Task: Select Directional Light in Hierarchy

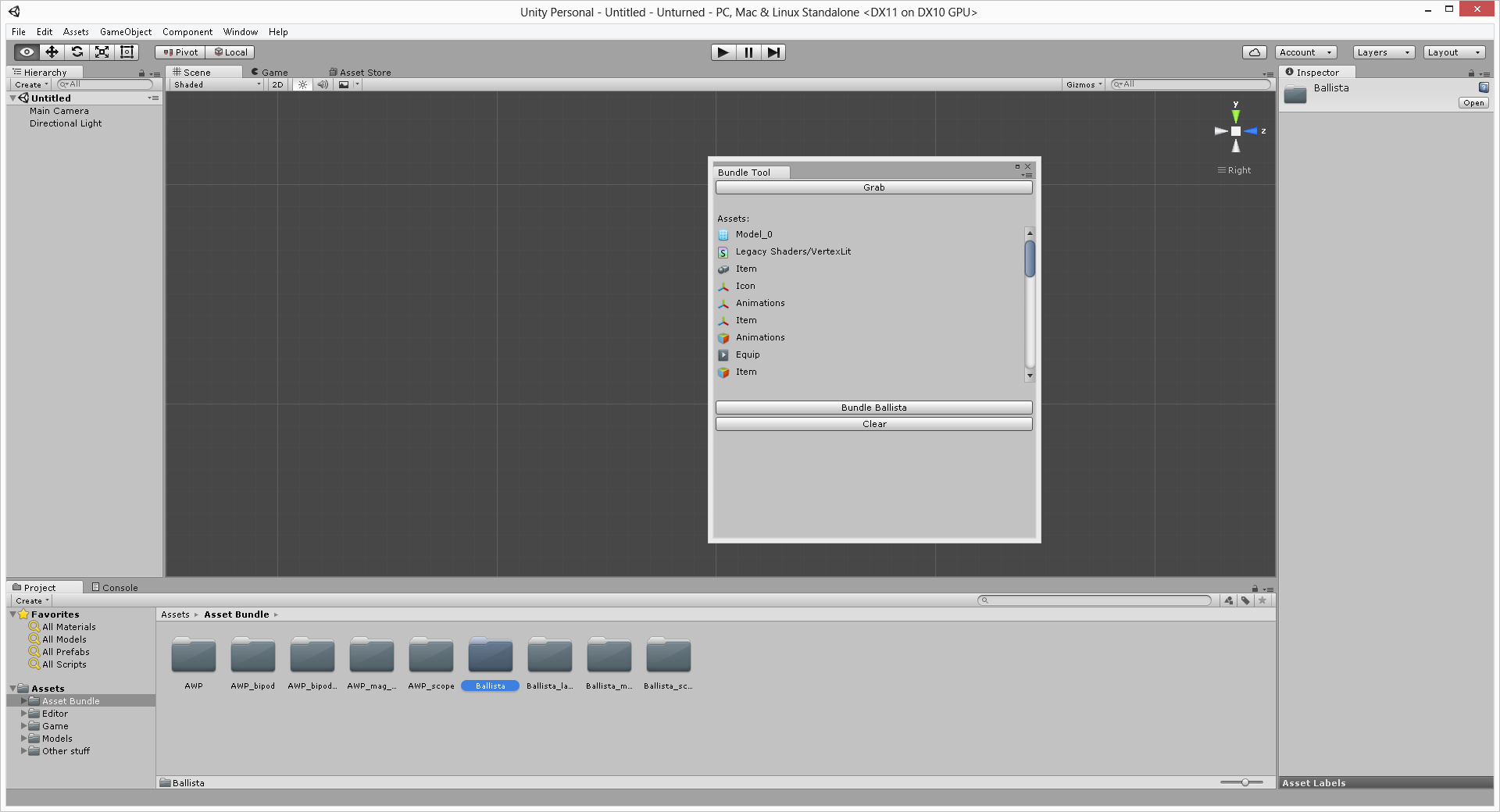Action: 66,123
